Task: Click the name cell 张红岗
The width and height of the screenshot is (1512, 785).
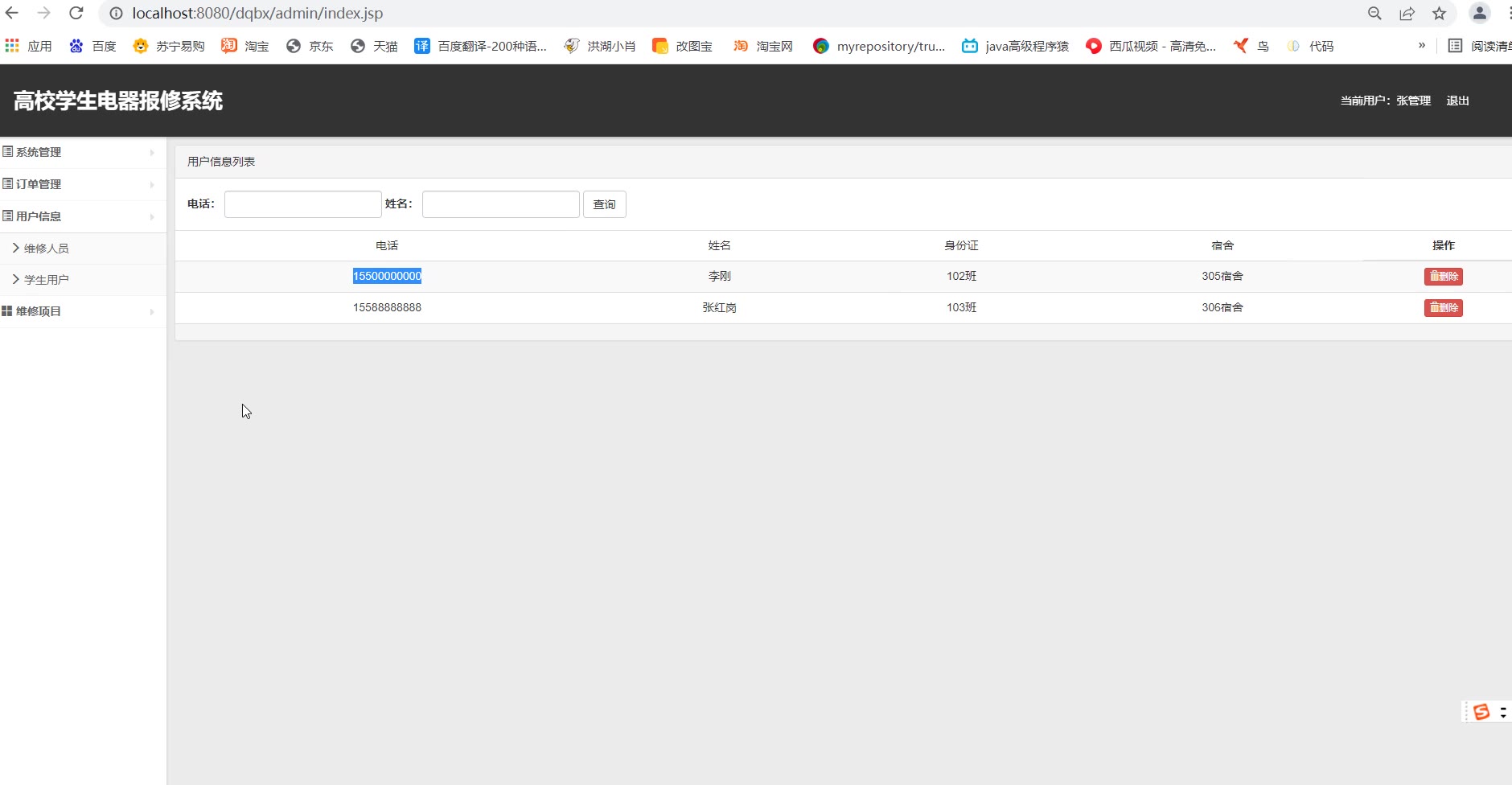Action: (x=720, y=307)
